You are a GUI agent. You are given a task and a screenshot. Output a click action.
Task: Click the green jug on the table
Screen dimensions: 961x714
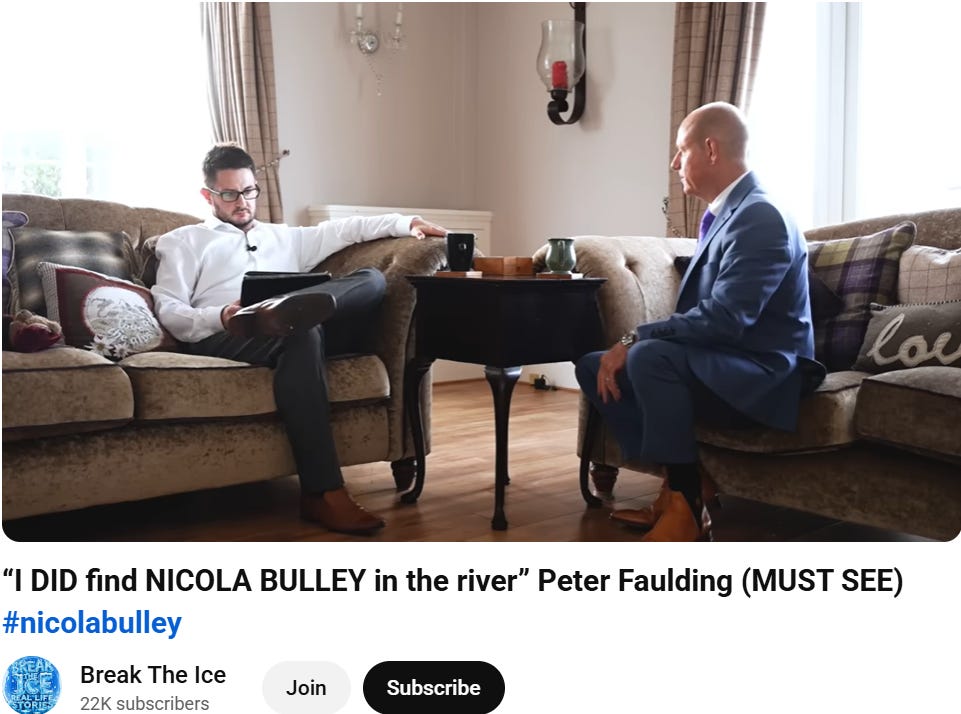click(x=560, y=256)
